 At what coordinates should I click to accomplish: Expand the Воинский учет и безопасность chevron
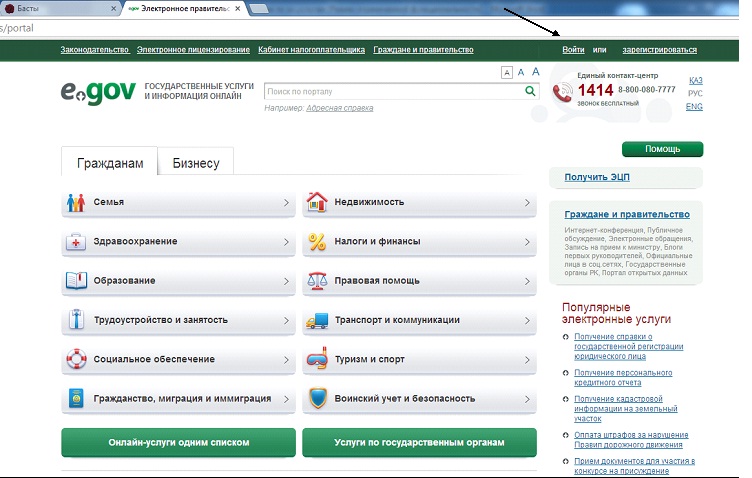tap(527, 398)
